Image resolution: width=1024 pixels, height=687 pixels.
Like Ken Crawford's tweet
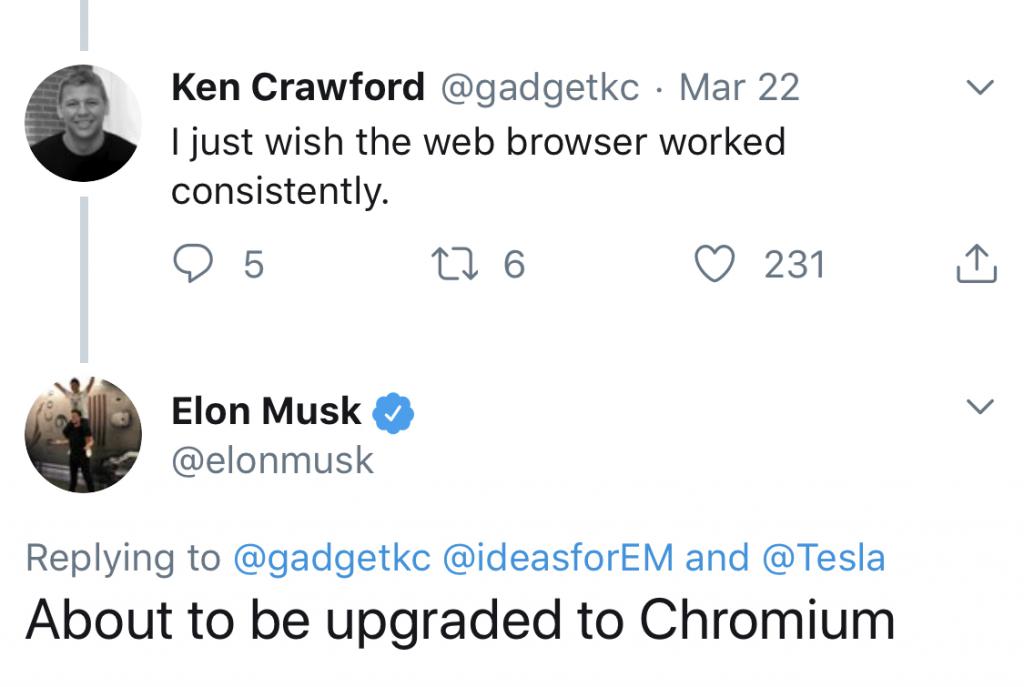714,264
